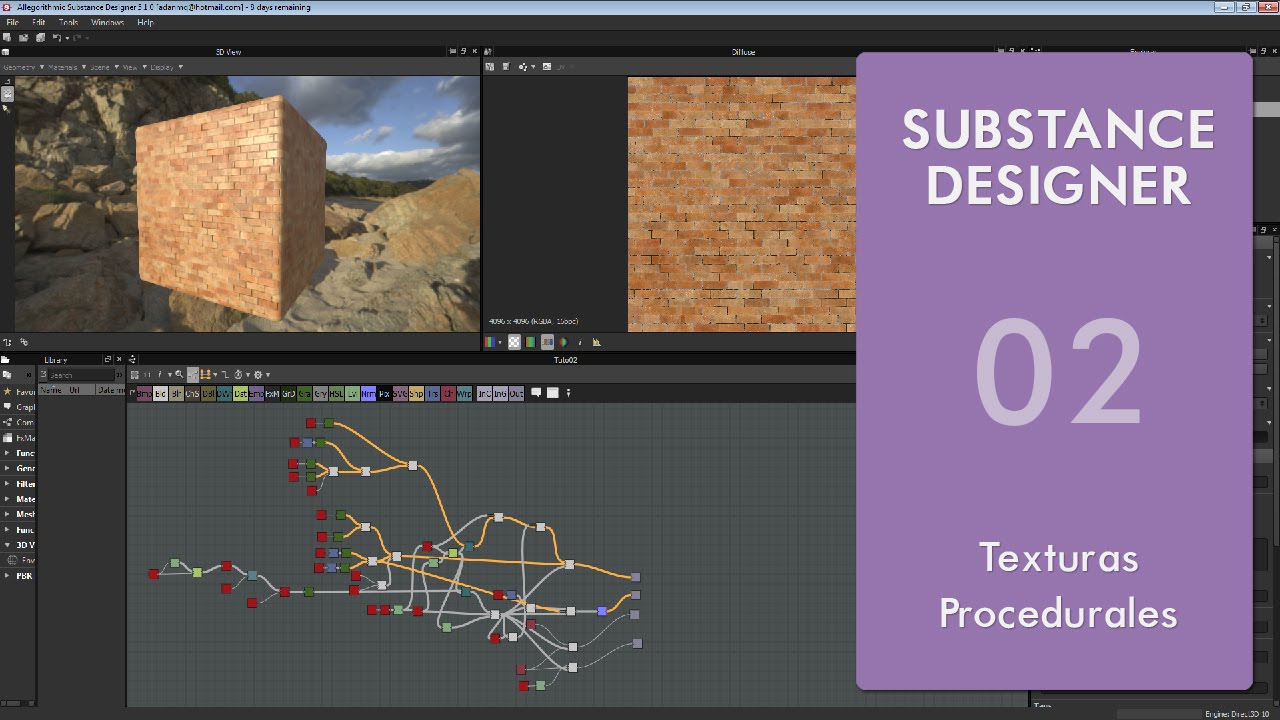This screenshot has width=1280, height=720.
Task: Open the View dropdown in 3D View
Action: tap(134, 67)
